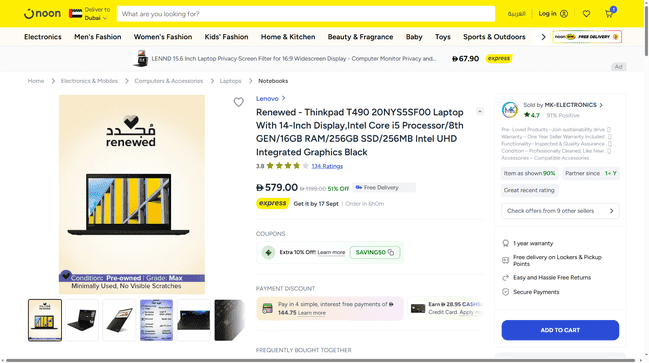
Task: Click the main product image
Action: (132, 195)
